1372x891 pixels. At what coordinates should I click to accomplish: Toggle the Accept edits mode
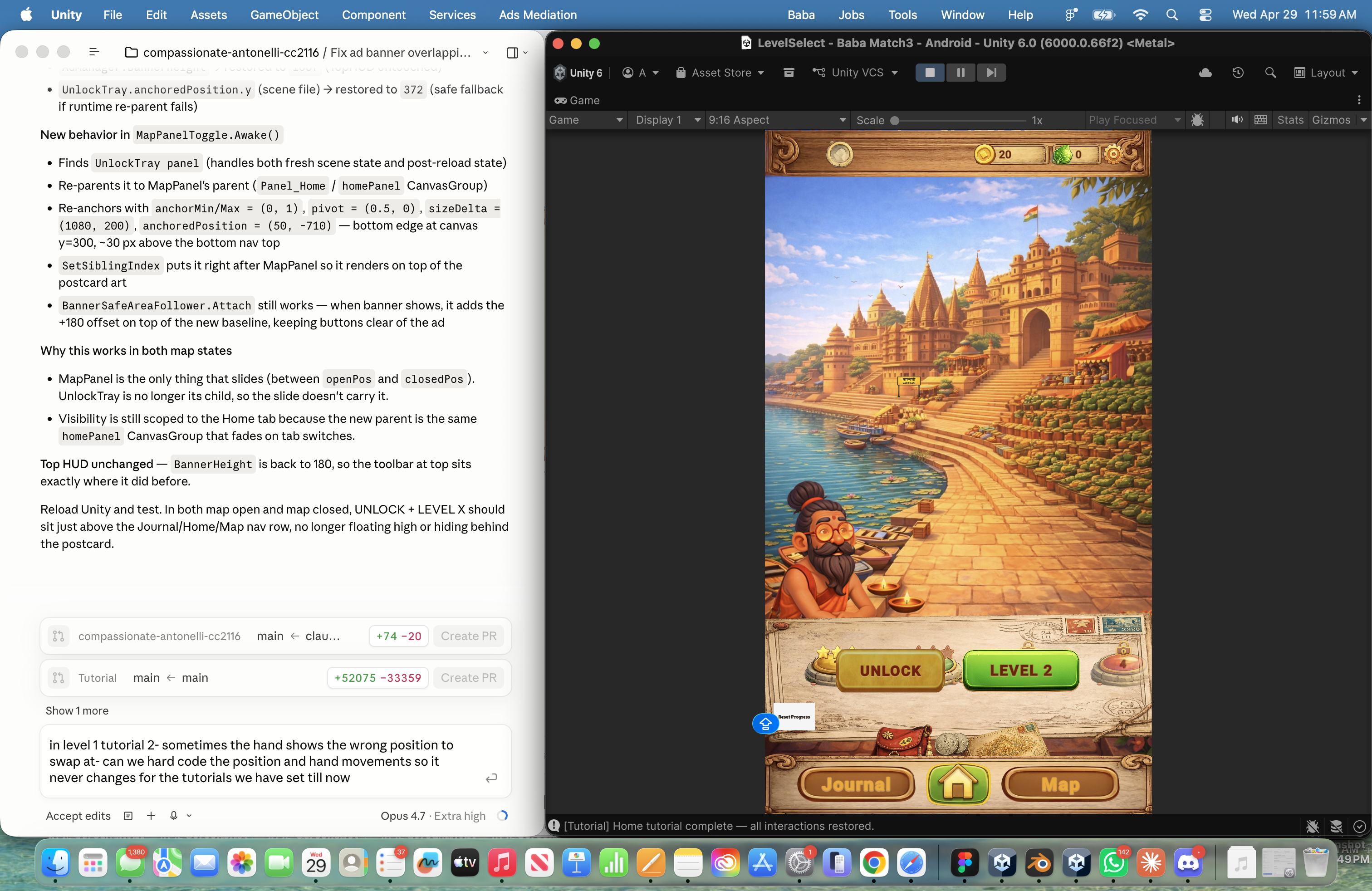point(78,816)
